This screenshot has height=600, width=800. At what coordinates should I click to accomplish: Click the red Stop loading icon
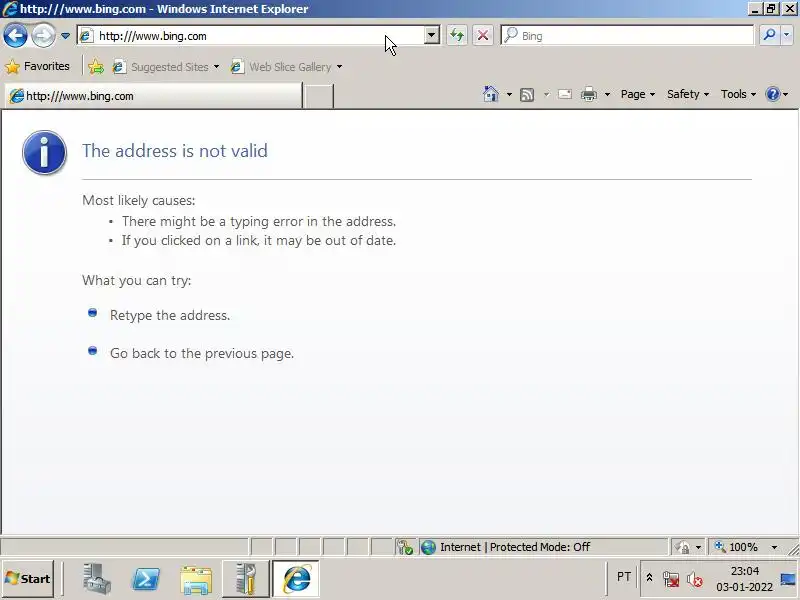click(482, 36)
